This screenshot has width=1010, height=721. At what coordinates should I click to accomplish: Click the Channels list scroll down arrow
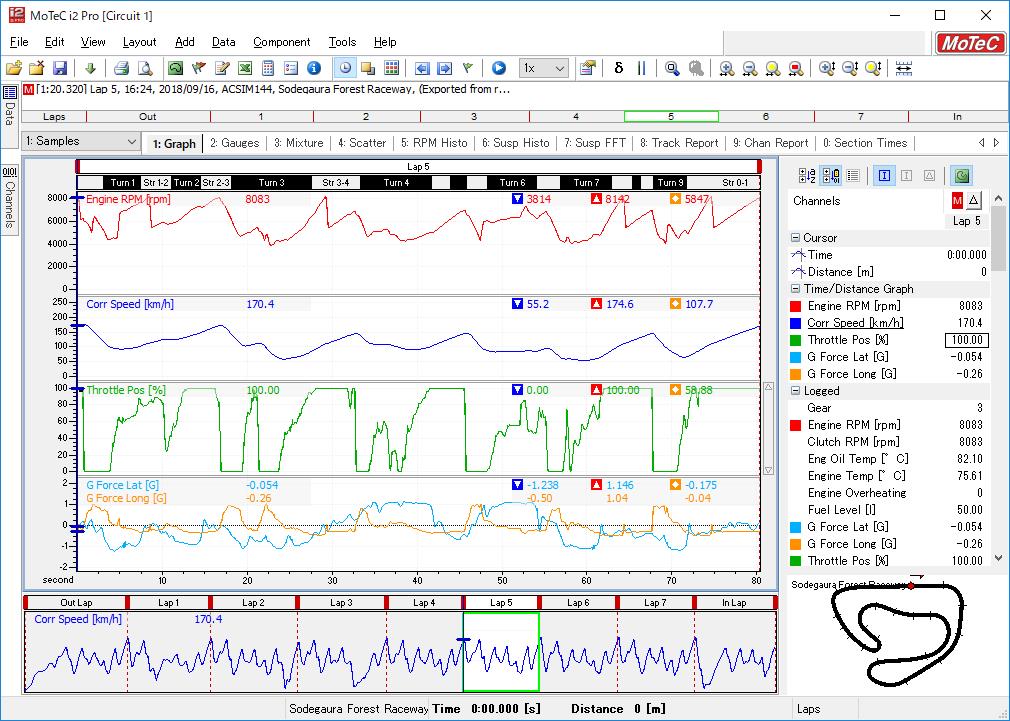click(x=998, y=559)
